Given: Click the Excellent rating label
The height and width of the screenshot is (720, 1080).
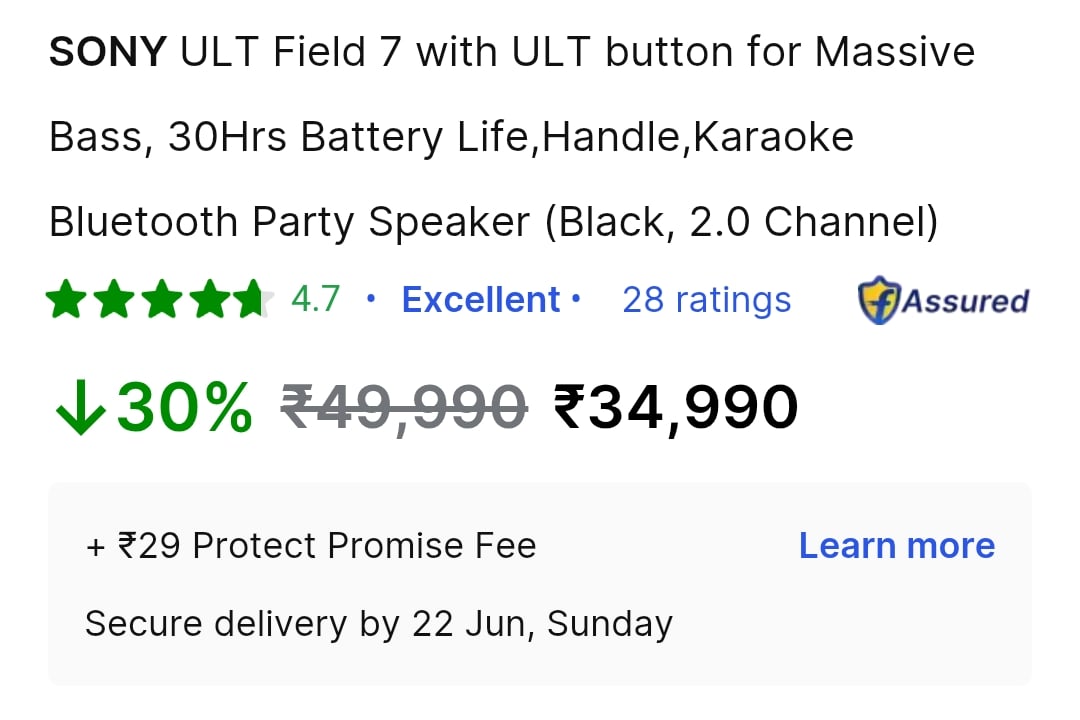Looking at the screenshot, I should tap(481, 300).
